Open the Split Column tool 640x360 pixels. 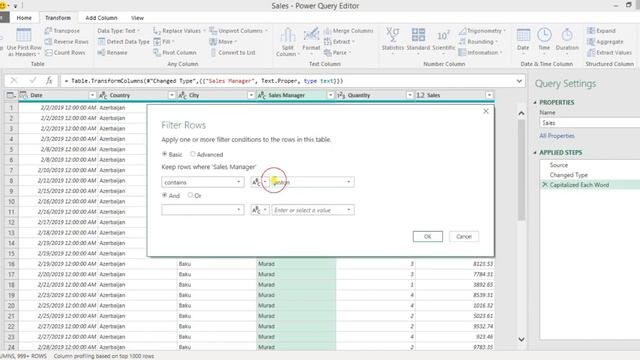(x=288, y=42)
